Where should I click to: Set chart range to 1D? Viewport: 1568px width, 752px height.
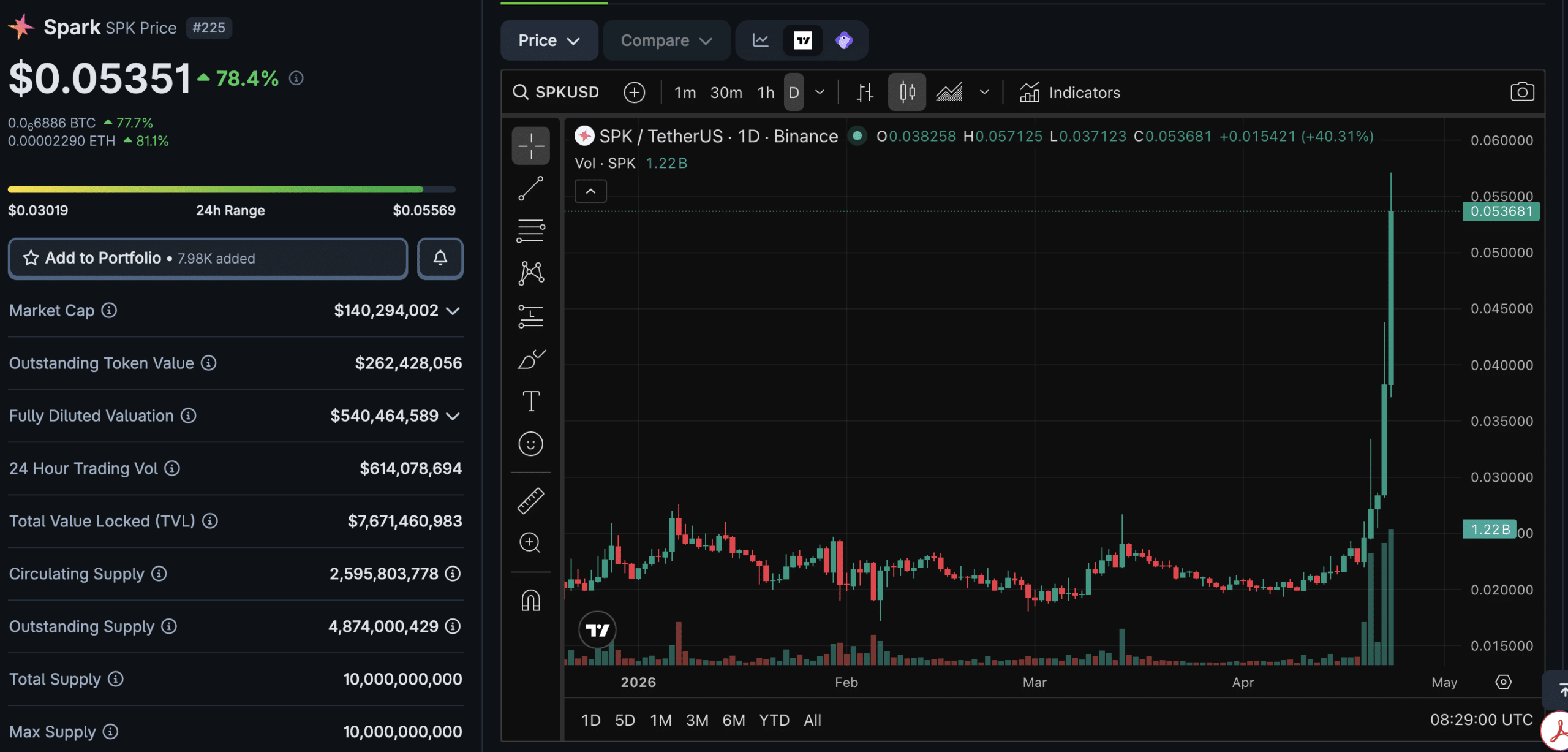(x=590, y=720)
